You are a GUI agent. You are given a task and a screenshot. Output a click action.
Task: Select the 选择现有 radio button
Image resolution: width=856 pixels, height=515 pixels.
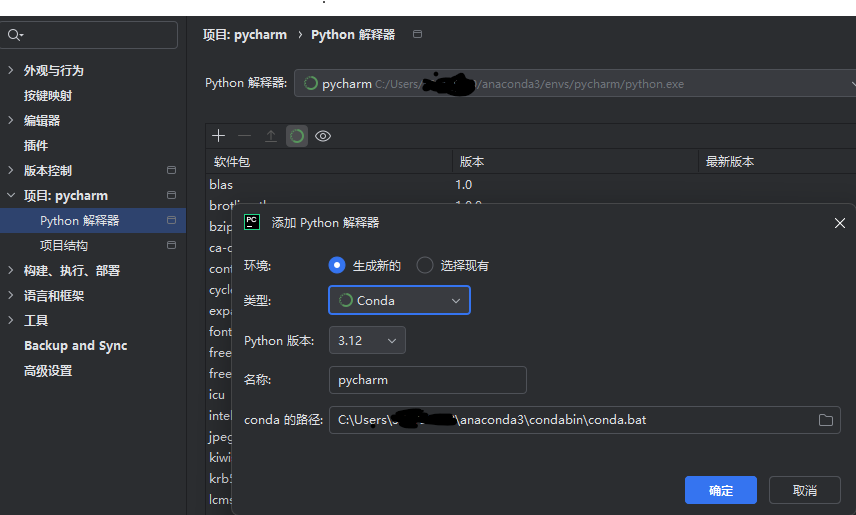pyautogui.click(x=425, y=265)
